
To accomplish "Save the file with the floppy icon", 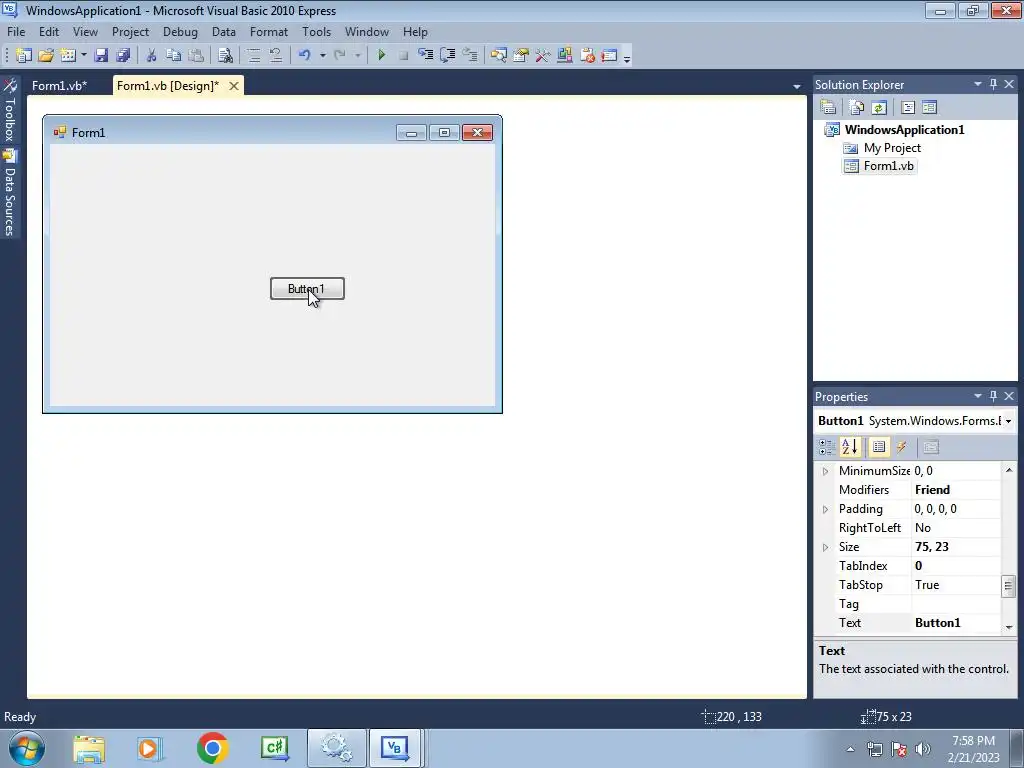I will coord(101,56).
